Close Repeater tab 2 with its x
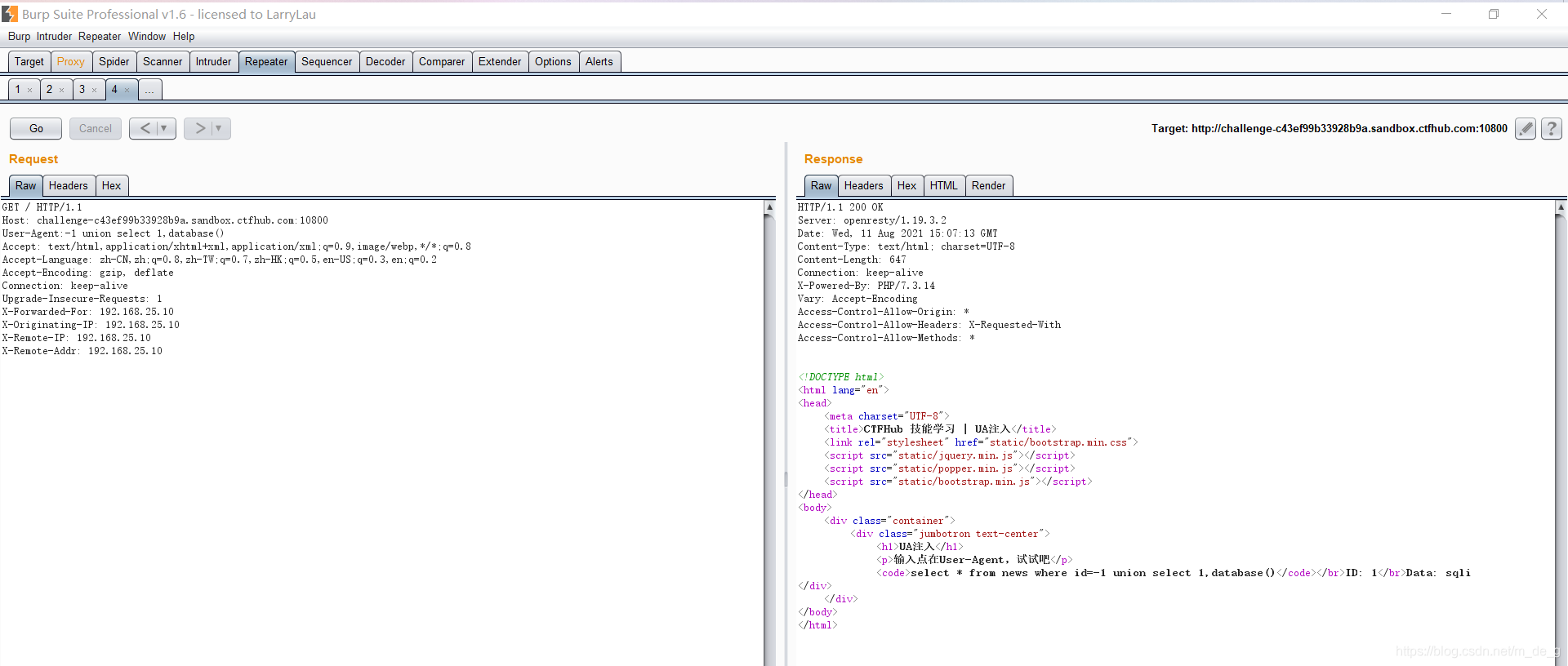This screenshot has width=1568, height=666. tap(62, 90)
